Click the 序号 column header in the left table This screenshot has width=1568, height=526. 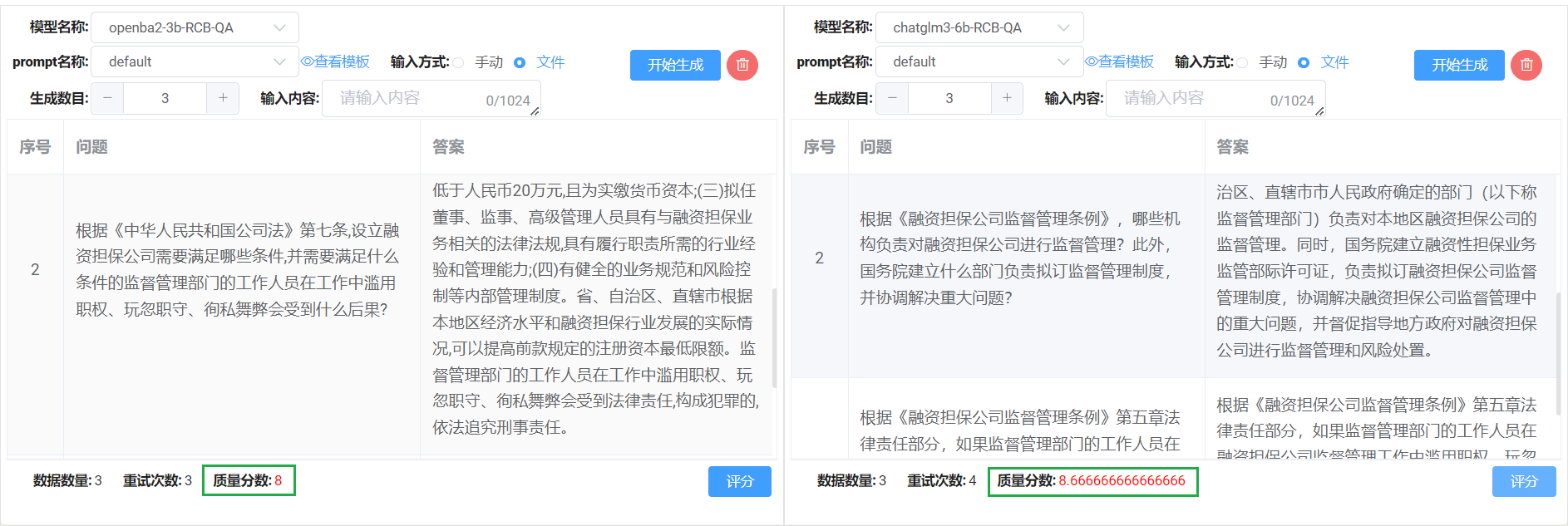tap(35, 147)
